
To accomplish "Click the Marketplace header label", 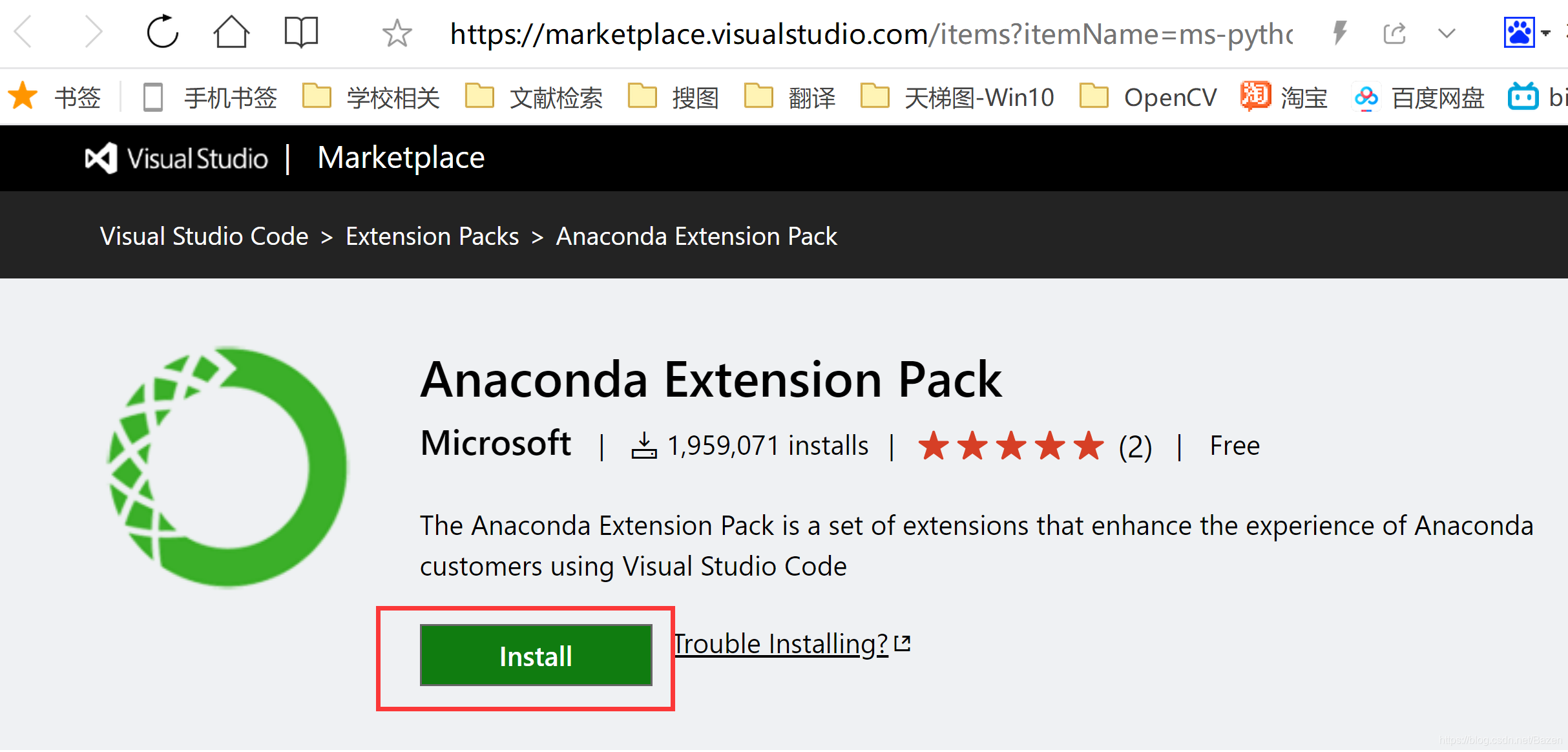I will pos(401,157).
